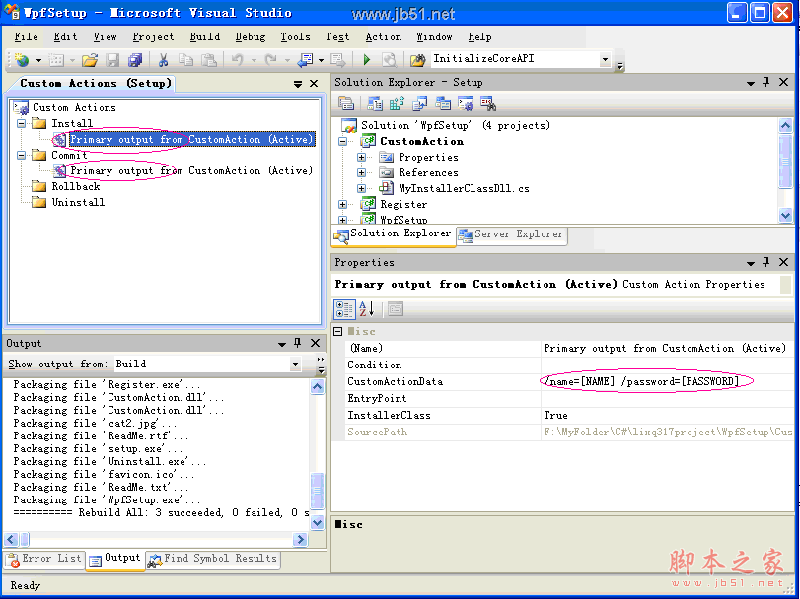Image resolution: width=800 pixels, height=599 pixels.
Task: Switch to the Server Explorer tab
Action: pyautogui.click(x=512, y=234)
